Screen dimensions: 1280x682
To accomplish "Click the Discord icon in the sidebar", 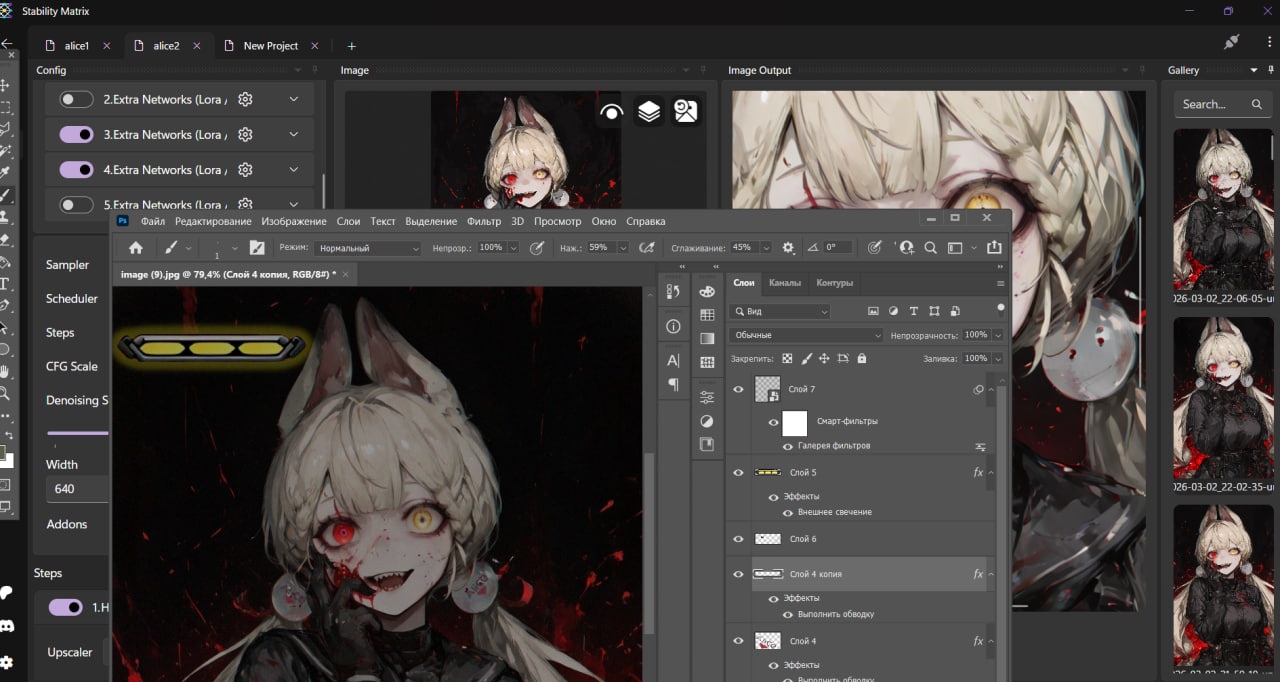I will 7,626.
